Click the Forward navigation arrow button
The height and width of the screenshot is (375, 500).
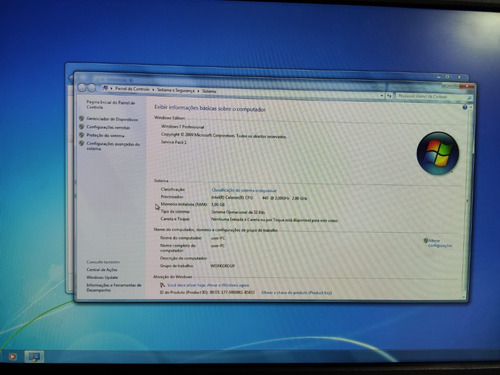click(91, 88)
